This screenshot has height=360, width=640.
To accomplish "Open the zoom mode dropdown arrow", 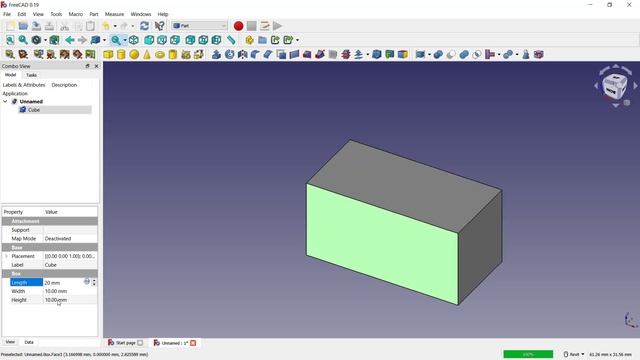I will pyautogui.click(x=125, y=40).
